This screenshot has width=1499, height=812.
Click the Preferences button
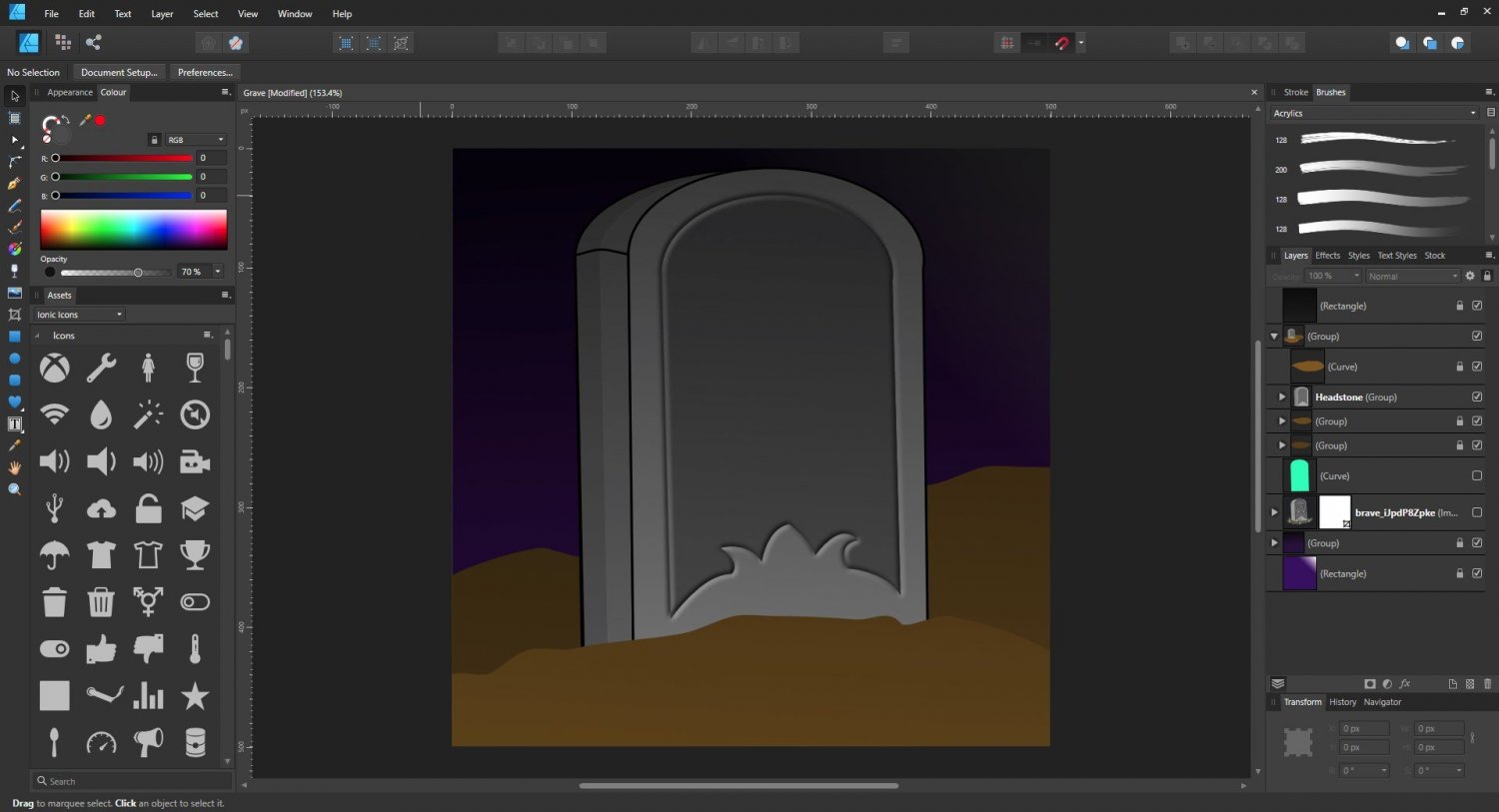coord(205,72)
